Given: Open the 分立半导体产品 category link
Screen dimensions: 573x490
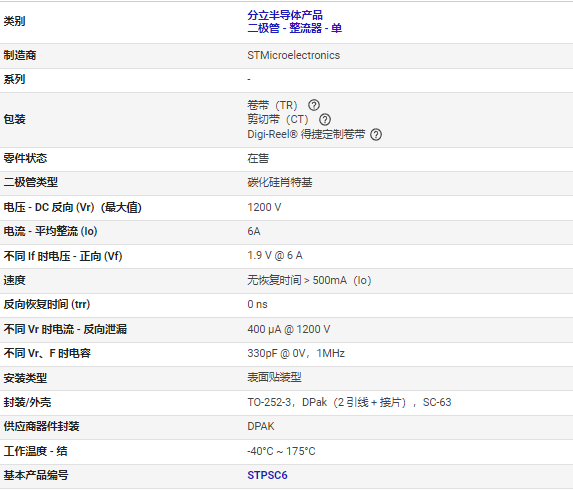Looking at the screenshot, I should click(x=285, y=15).
